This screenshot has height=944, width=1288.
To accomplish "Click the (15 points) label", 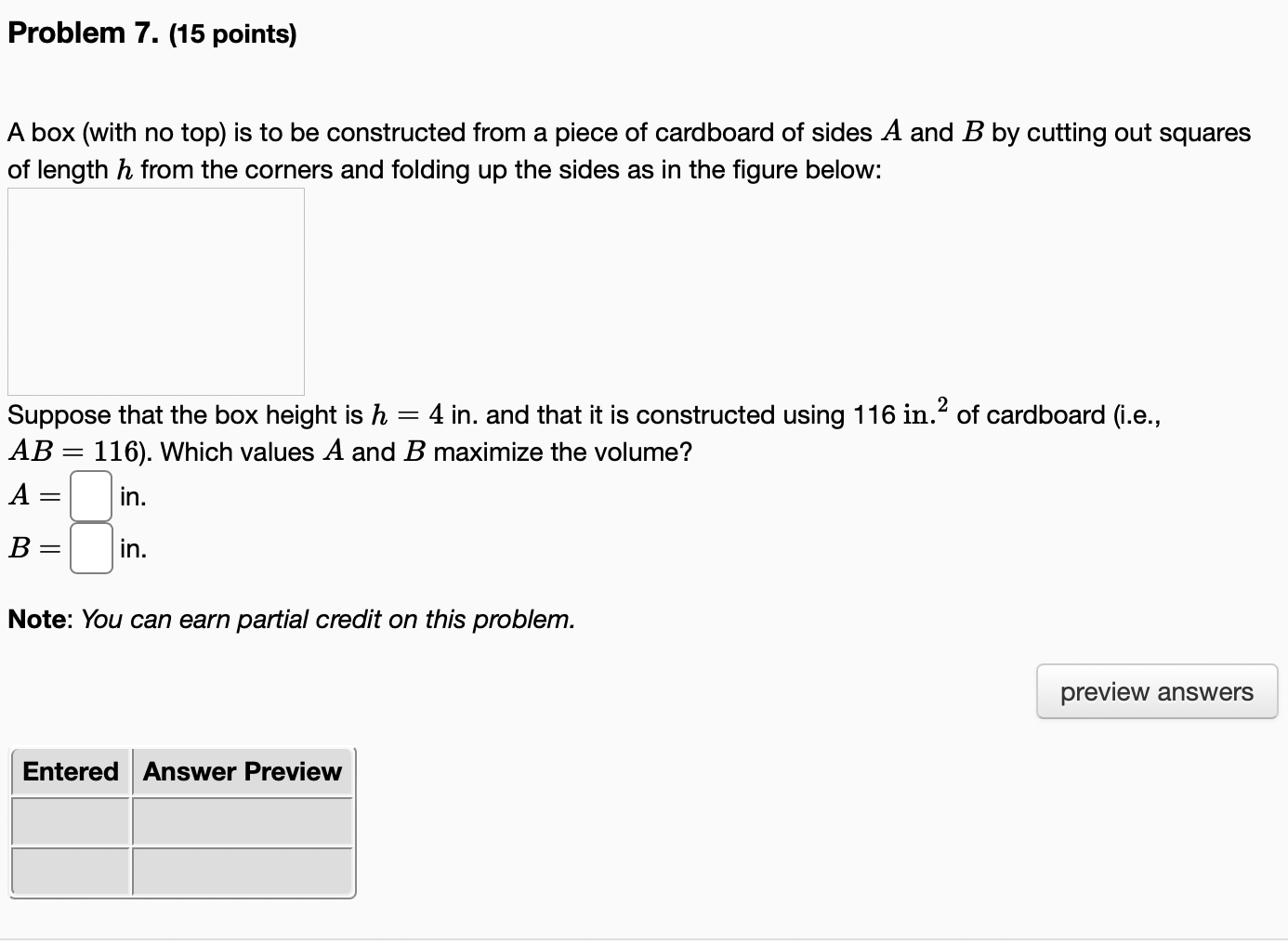I will coord(232,34).
